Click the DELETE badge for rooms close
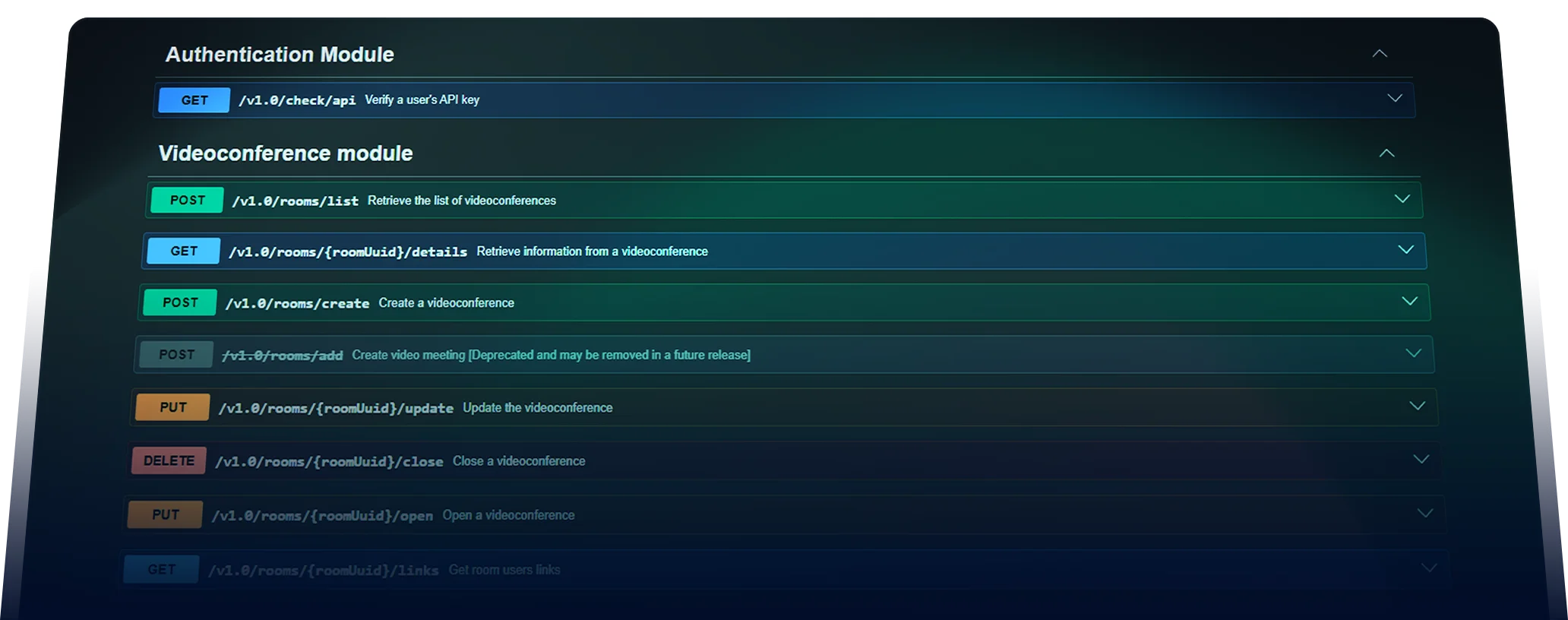Screen dimensions: 1568x620 tap(169, 461)
